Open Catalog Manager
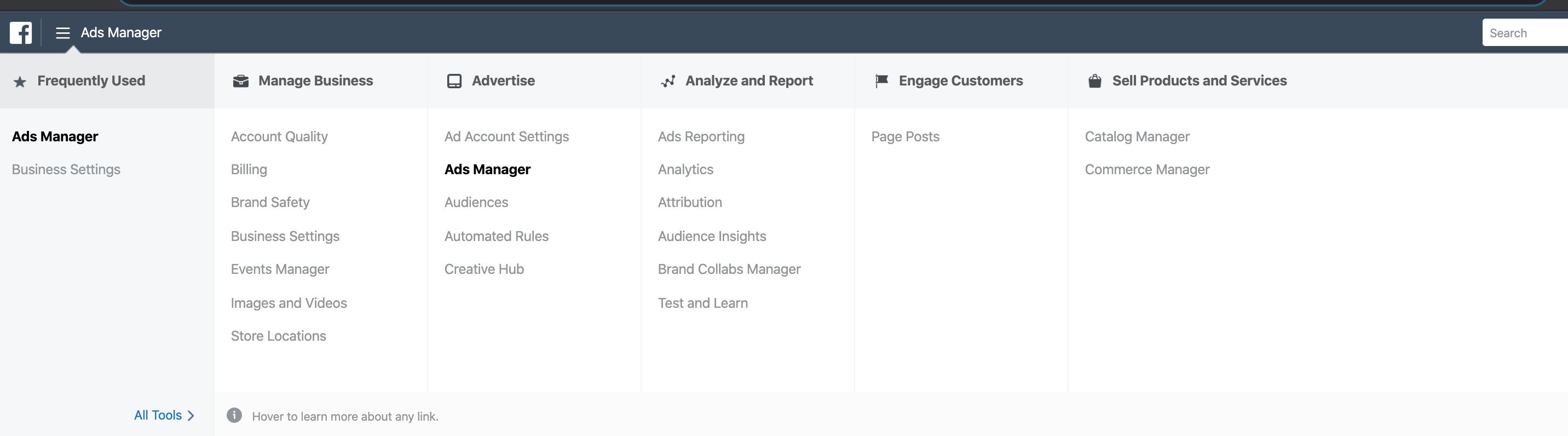The height and width of the screenshot is (436, 1568). click(x=1137, y=136)
